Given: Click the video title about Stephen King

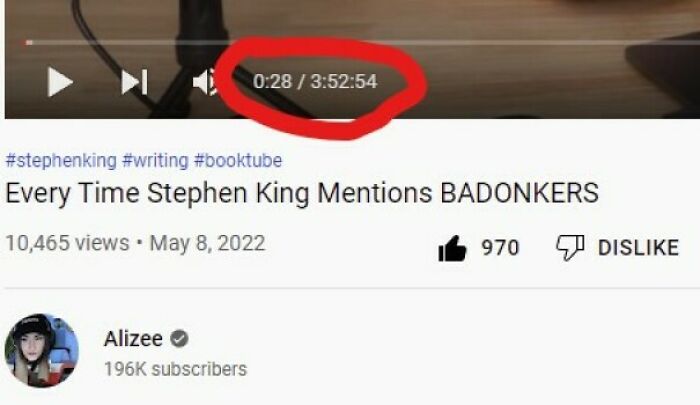Looking at the screenshot, I should coord(302,193).
